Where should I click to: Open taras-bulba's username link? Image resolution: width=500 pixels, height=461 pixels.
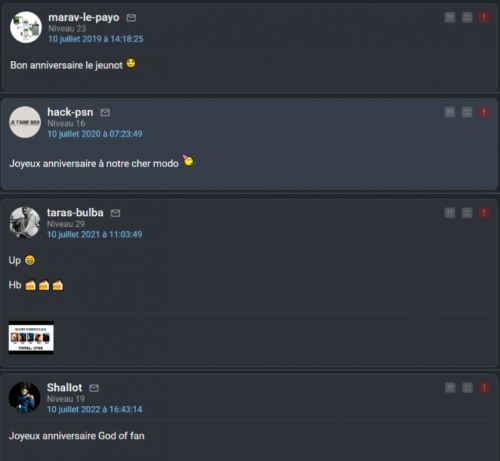(x=75, y=213)
